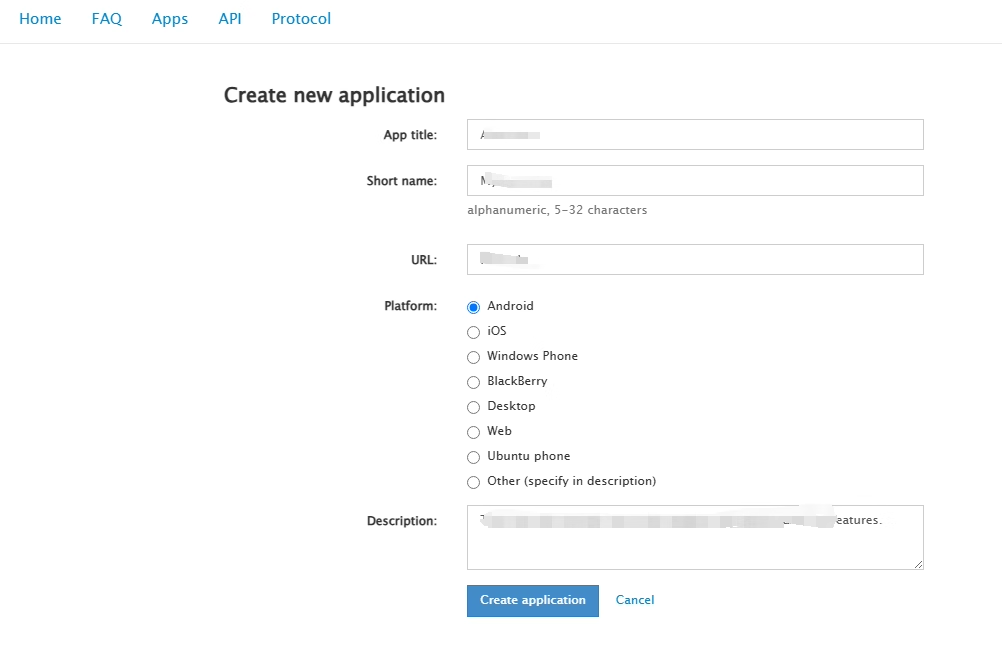Pick the BlackBerry platform radio button
Viewport: 1002px width, 669px height.
coord(474,382)
